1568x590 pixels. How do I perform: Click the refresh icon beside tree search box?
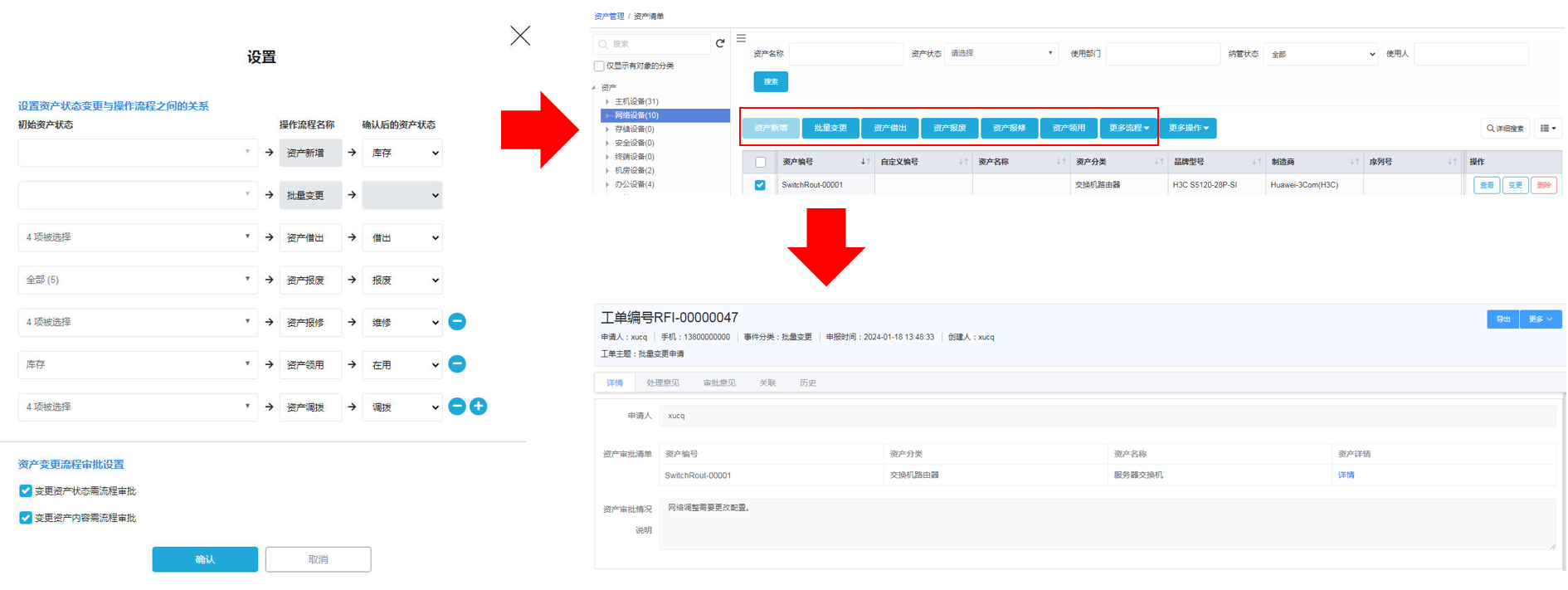click(x=720, y=44)
